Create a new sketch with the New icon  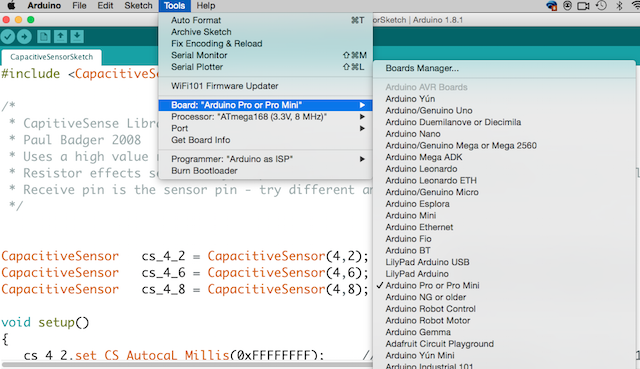point(44,37)
